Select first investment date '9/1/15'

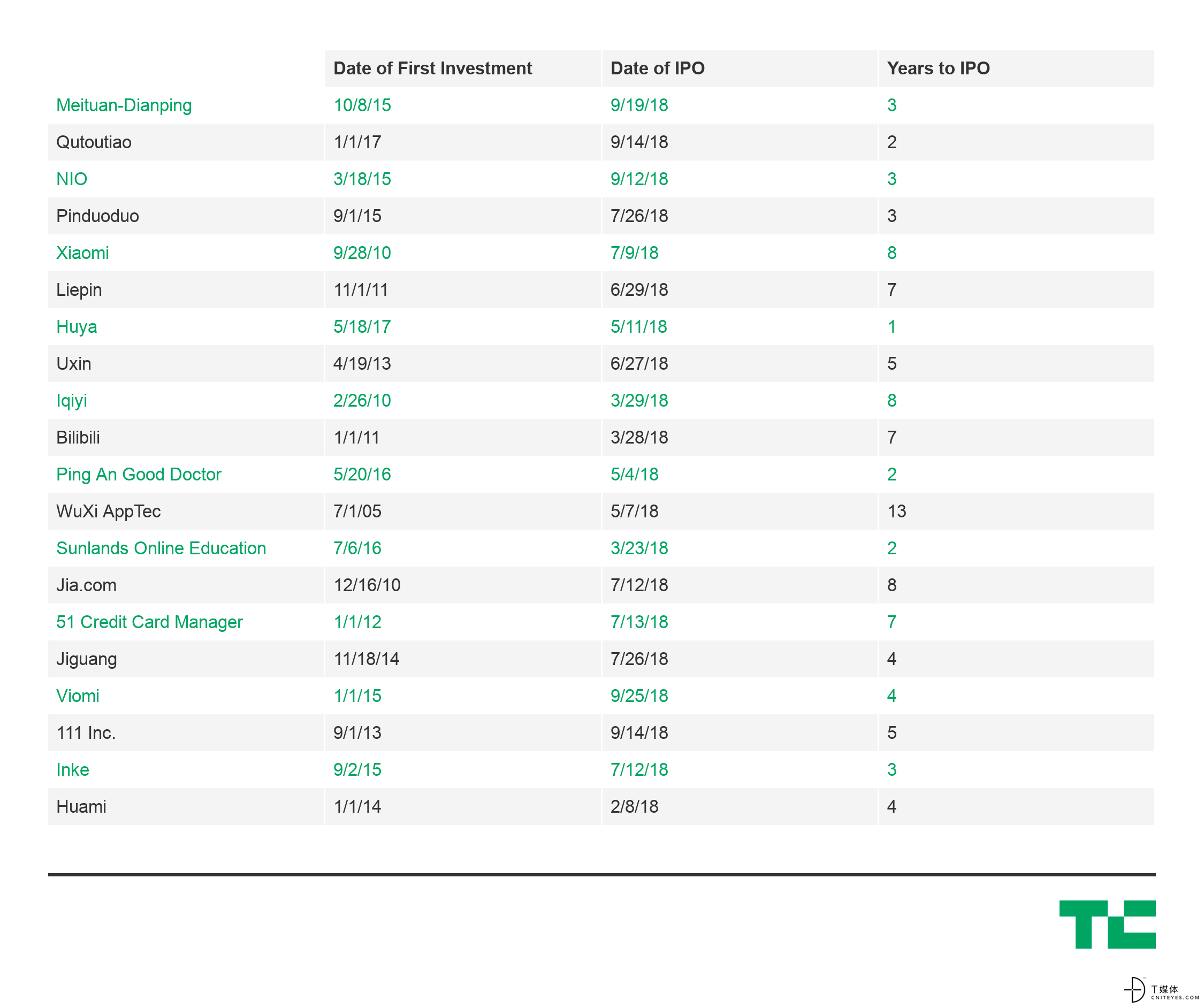(x=357, y=216)
